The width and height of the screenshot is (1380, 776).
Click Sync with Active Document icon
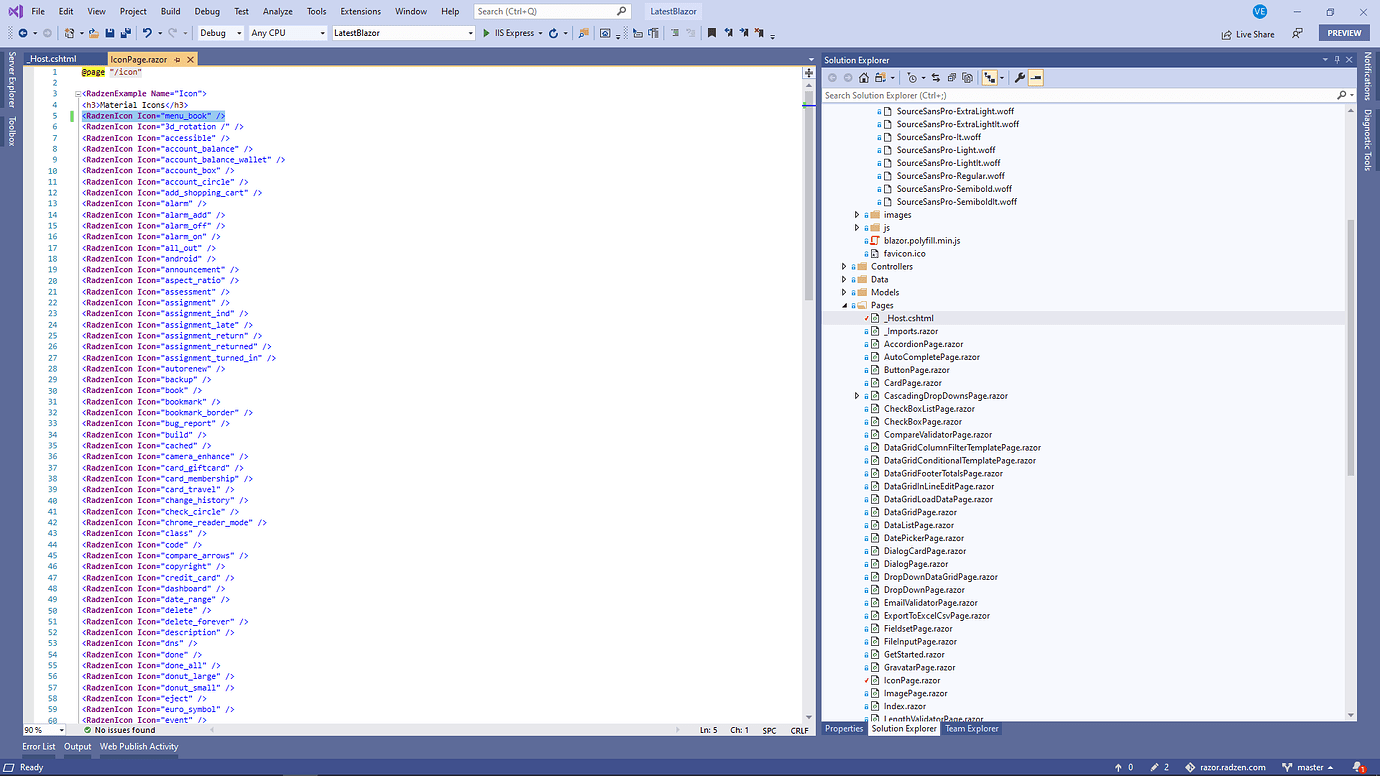936,77
